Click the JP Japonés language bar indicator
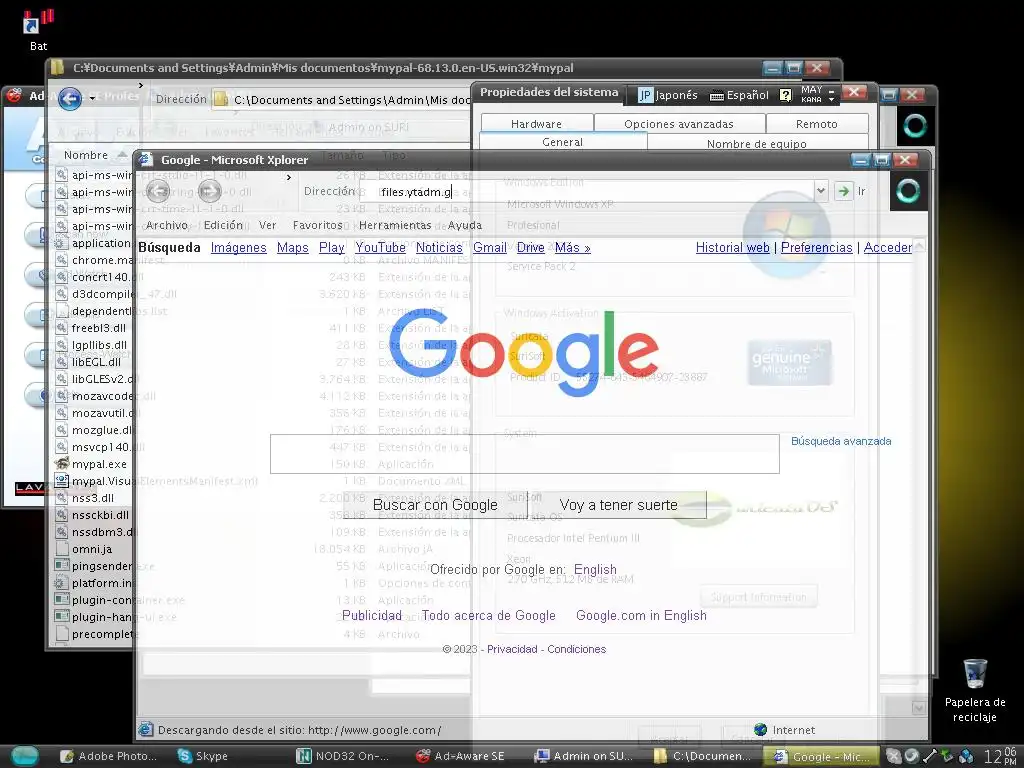The width and height of the screenshot is (1024, 768). coord(667,95)
